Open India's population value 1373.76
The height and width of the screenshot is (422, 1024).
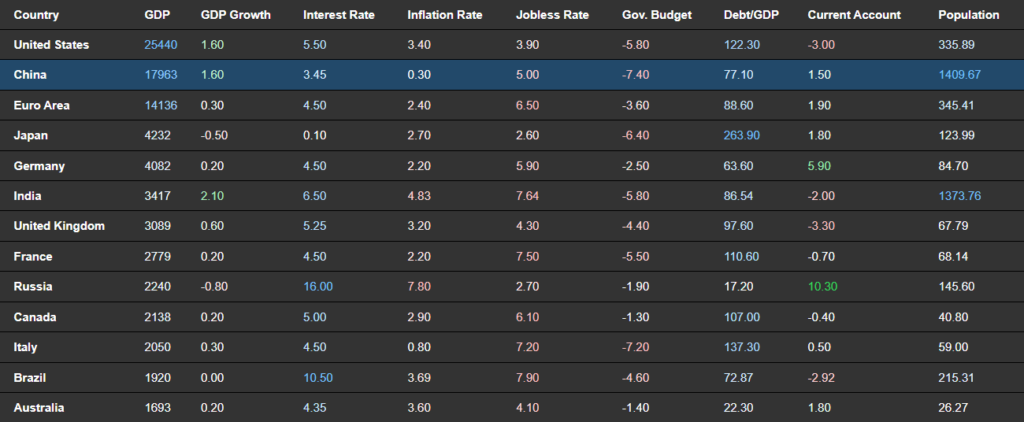click(959, 196)
